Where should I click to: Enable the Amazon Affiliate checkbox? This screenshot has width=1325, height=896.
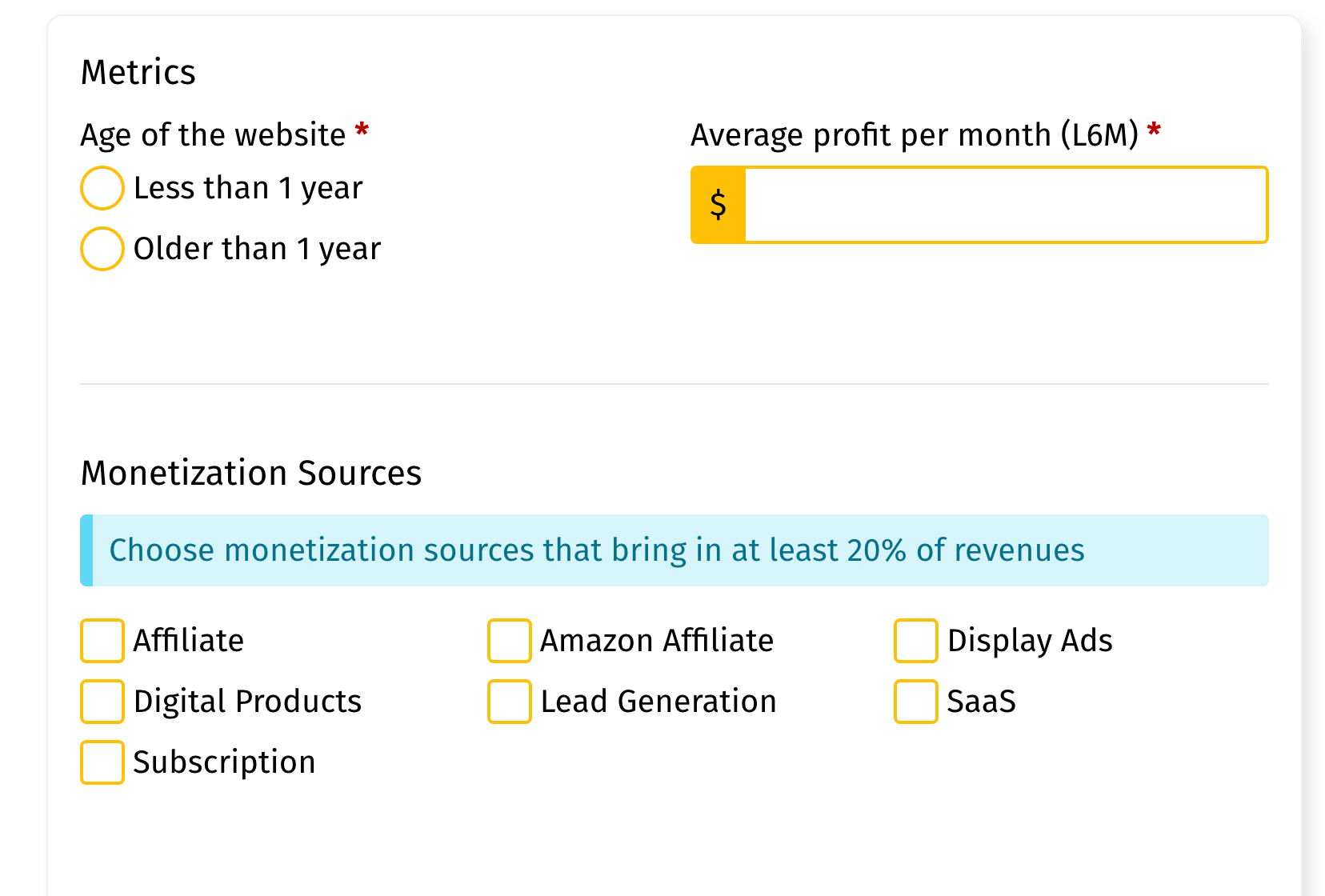(x=509, y=640)
